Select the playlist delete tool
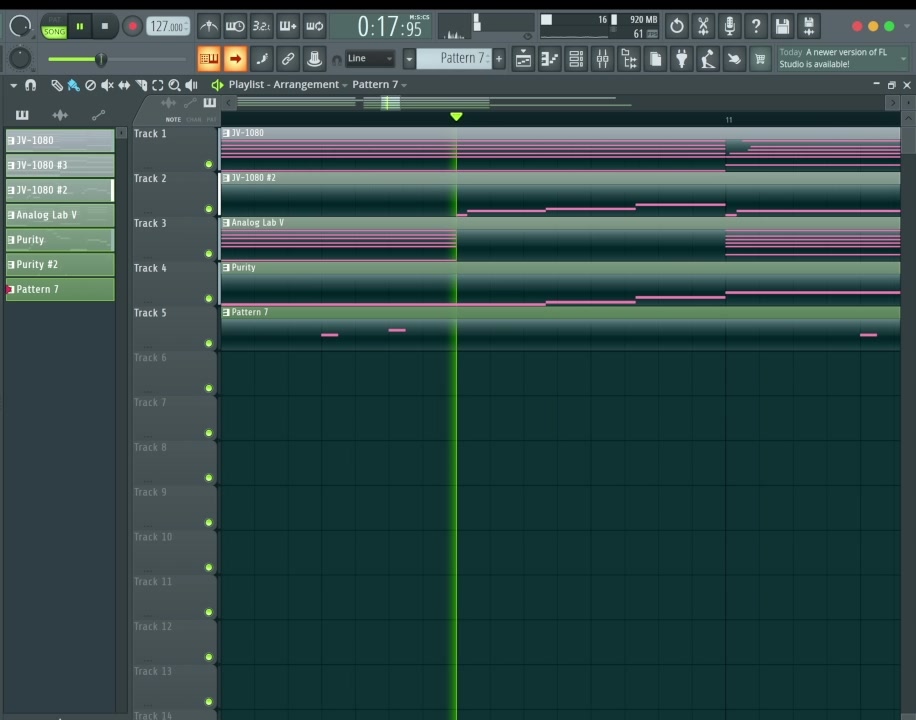916x720 pixels. pyautogui.click(x=91, y=85)
